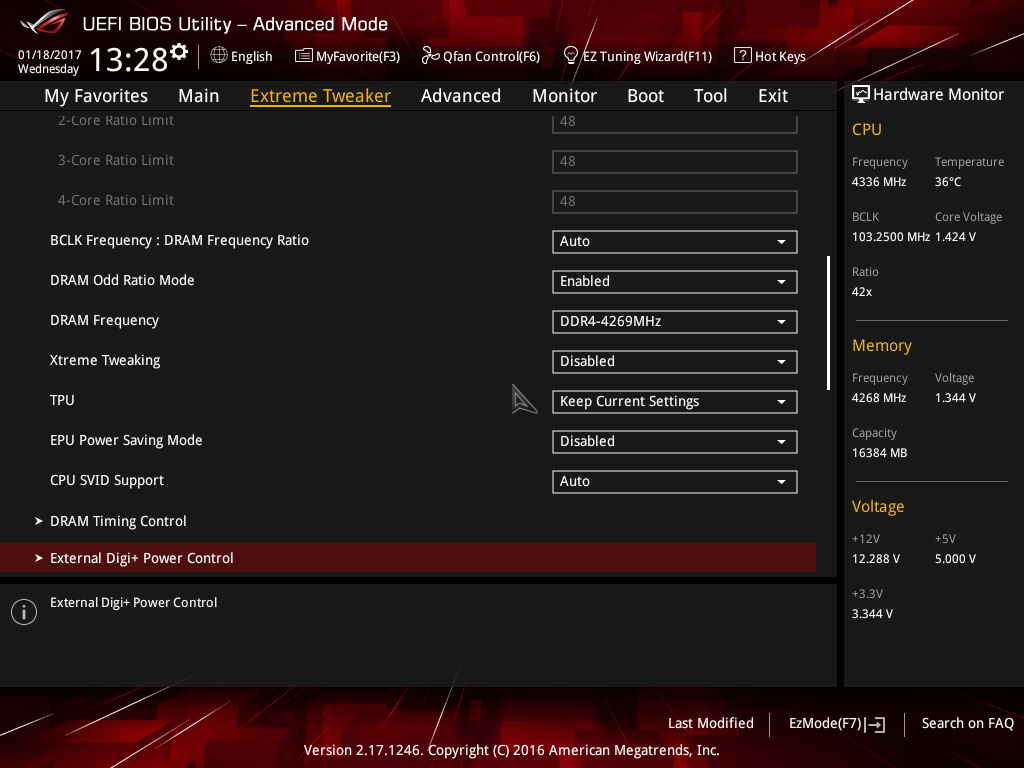Click the EzMode exit arrow icon
Screen dimensions: 1024x768
(876, 724)
